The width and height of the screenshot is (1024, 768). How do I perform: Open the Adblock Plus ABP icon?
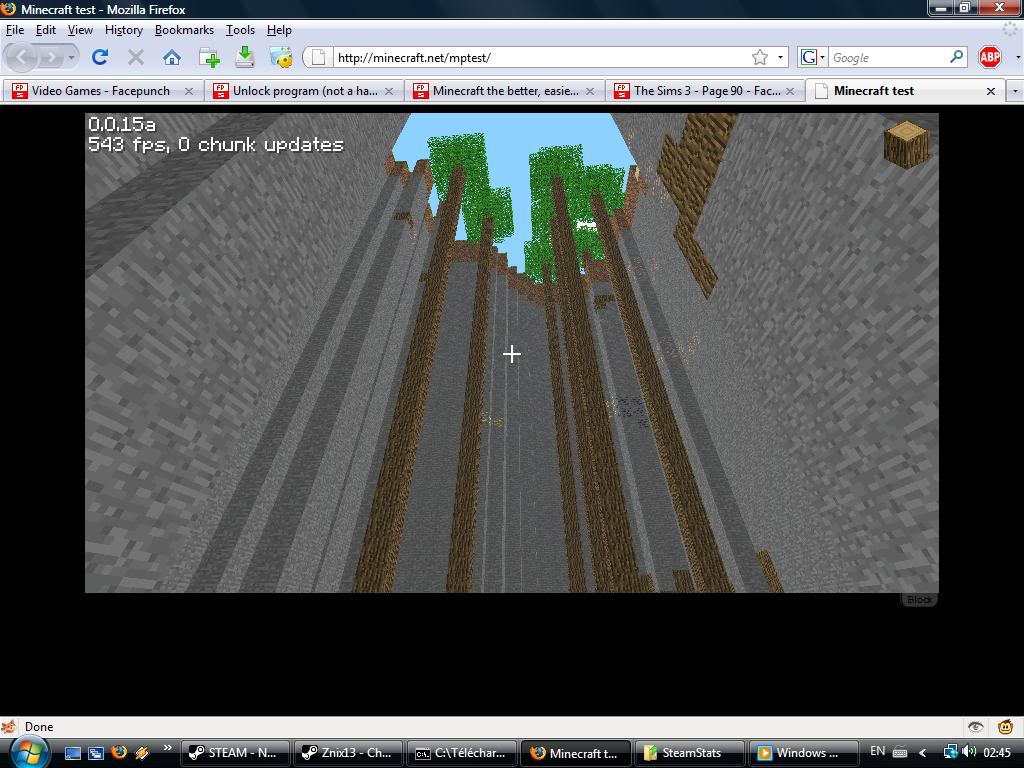[x=989, y=57]
